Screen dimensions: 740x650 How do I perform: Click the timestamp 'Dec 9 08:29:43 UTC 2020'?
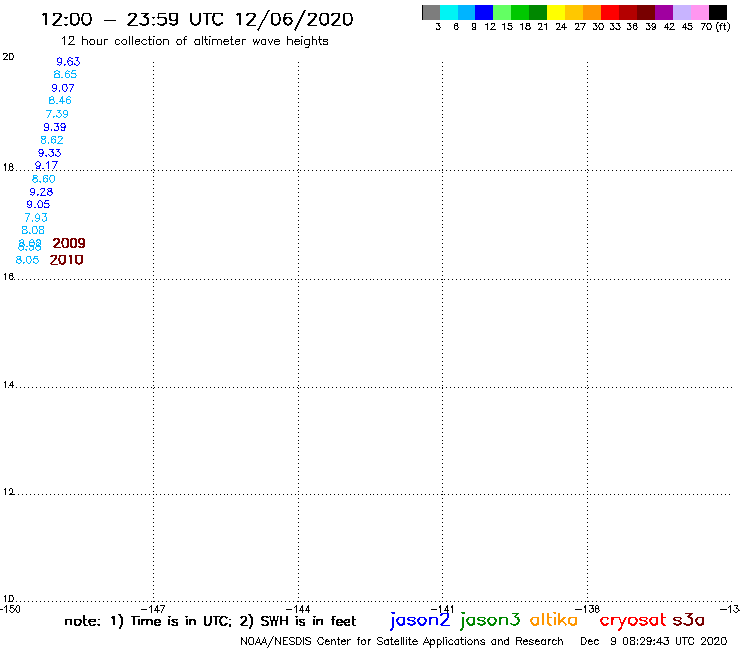pos(654,642)
